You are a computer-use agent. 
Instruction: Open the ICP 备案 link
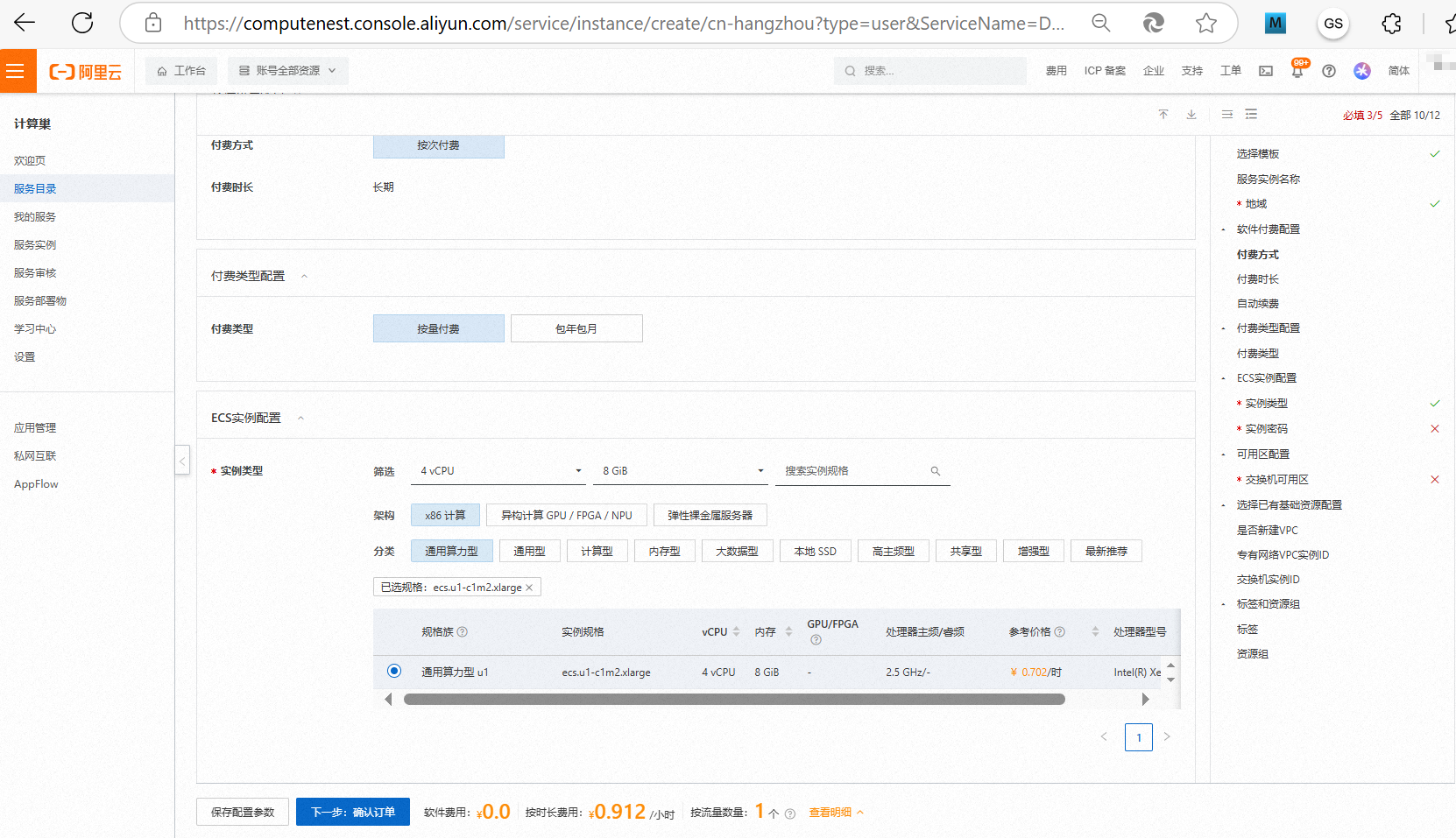(x=1105, y=71)
